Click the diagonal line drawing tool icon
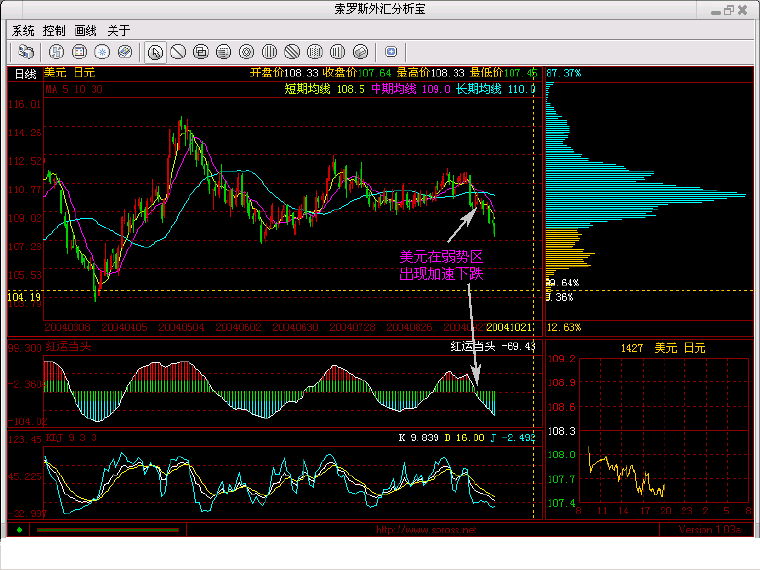Image resolution: width=760 pixels, height=570 pixels. (178, 51)
